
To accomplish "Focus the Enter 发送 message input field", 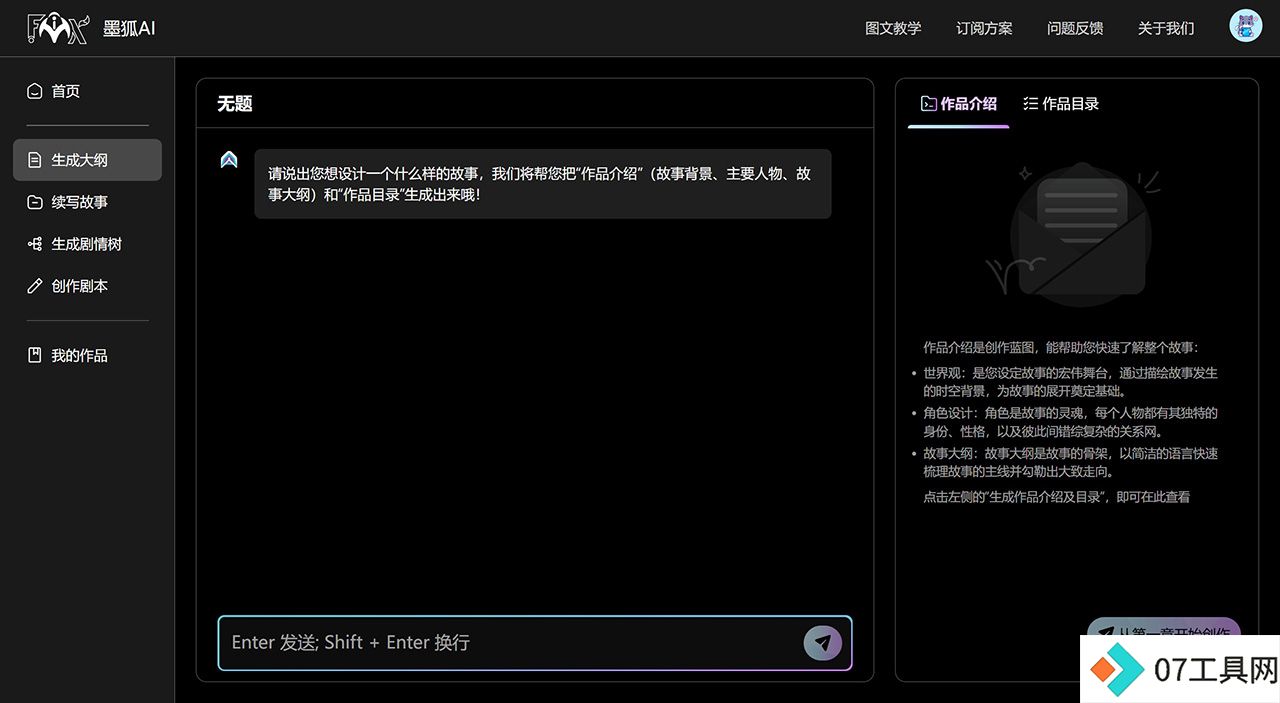I will point(535,643).
